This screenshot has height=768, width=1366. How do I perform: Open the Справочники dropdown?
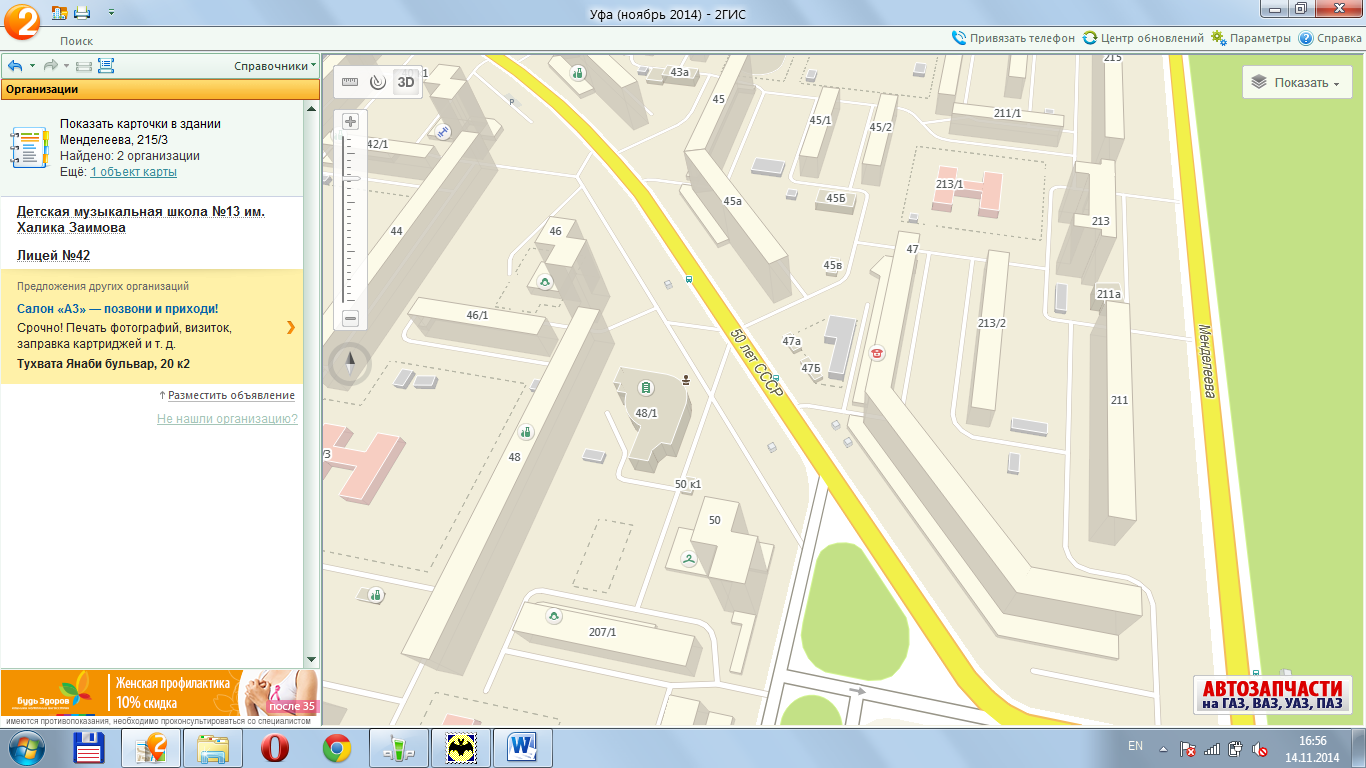tap(275, 66)
